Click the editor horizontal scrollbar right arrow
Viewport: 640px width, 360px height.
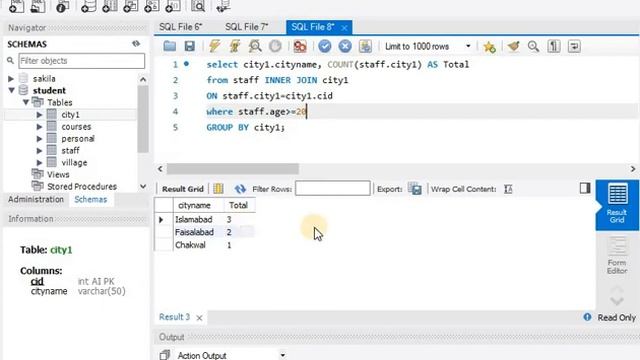633,169
